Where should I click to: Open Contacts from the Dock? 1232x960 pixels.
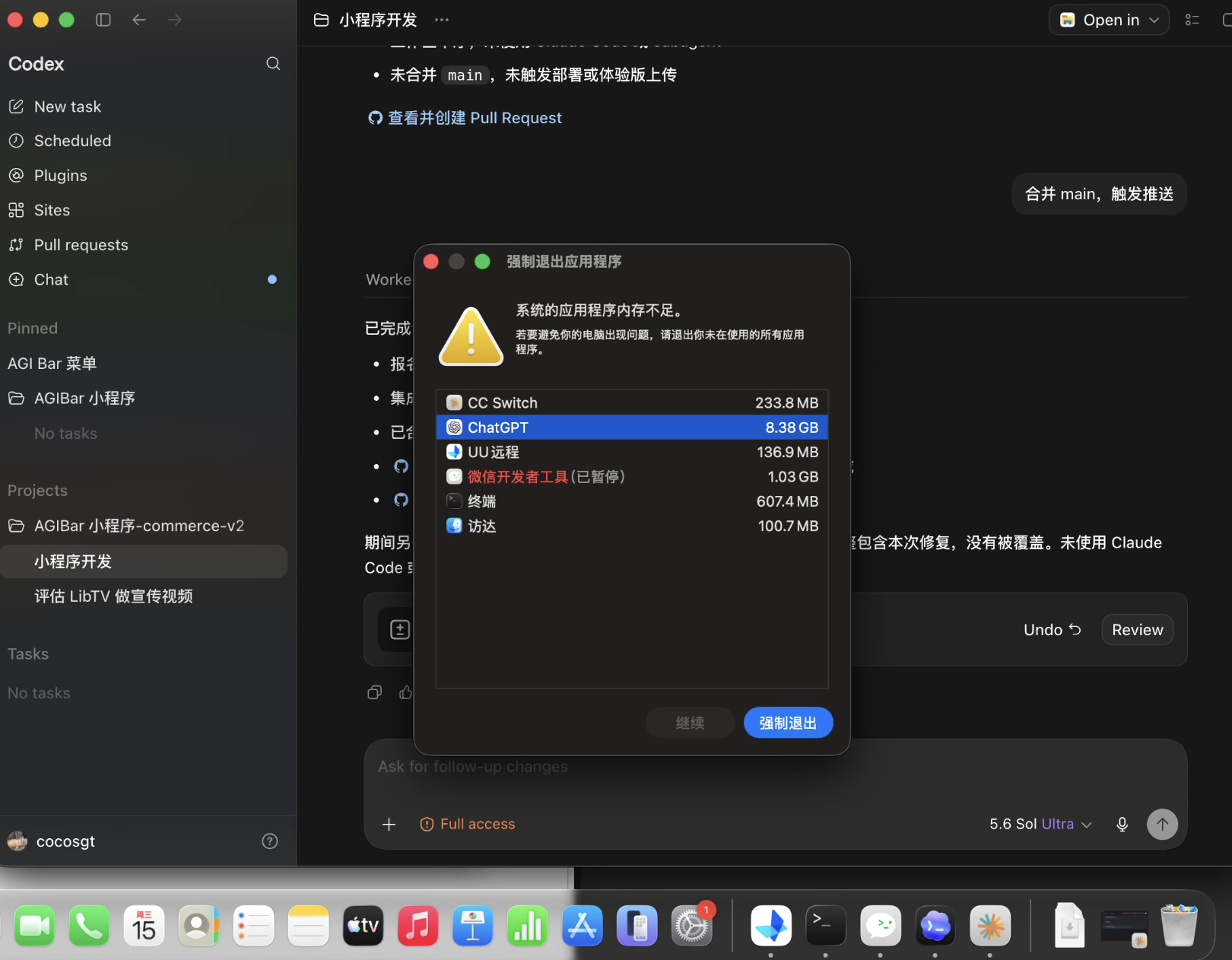click(199, 926)
